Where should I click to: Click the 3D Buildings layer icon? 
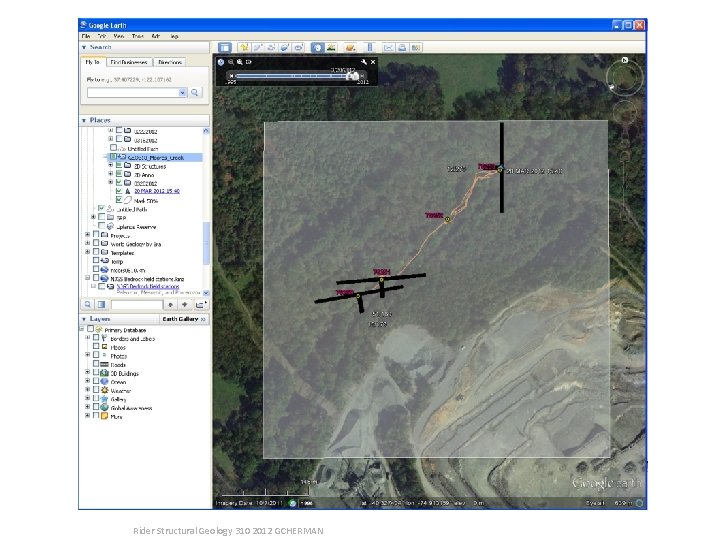coord(105,373)
